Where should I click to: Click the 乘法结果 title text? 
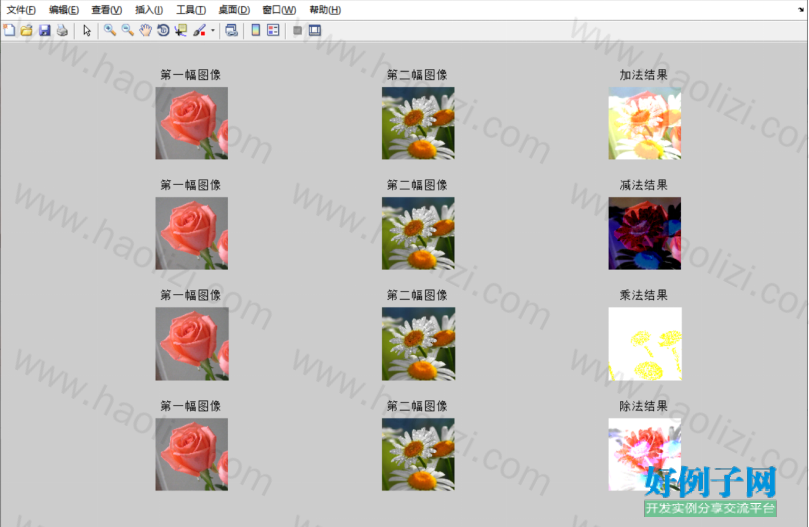point(643,295)
